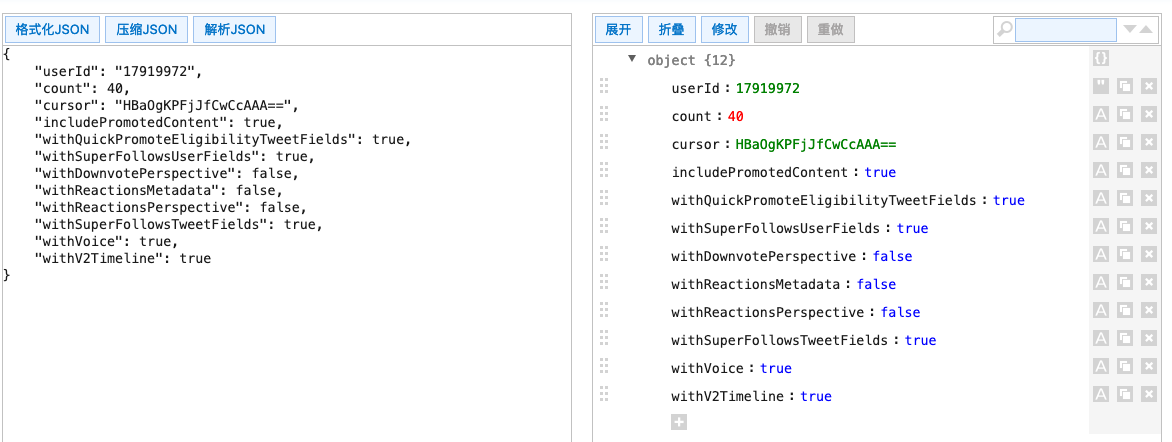Change type of includePromotedContent field
Image resolution: width=1172 pixels, height=442 pixels.
click(1100, 171)
